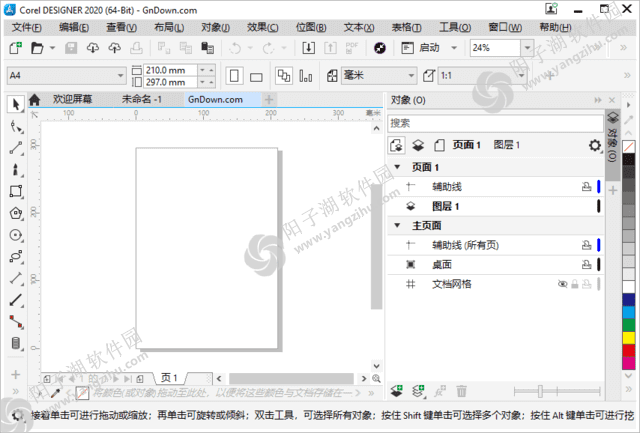This screenshot has height=433, width=640.
Task: Click the 图层 1 breadcrumb label
Action: (x=507, y=145)
